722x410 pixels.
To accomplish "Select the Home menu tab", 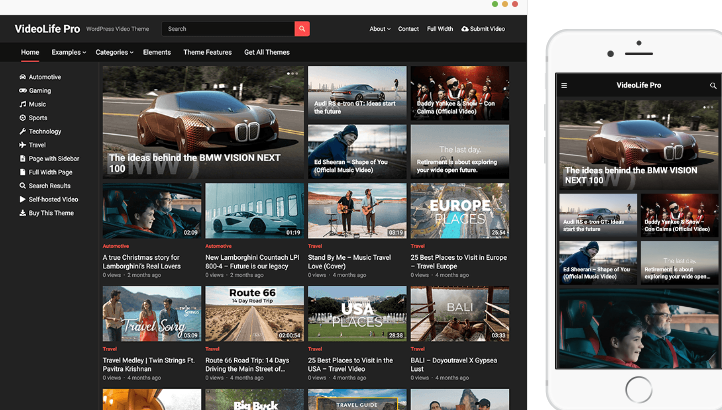I will point(30,52).
